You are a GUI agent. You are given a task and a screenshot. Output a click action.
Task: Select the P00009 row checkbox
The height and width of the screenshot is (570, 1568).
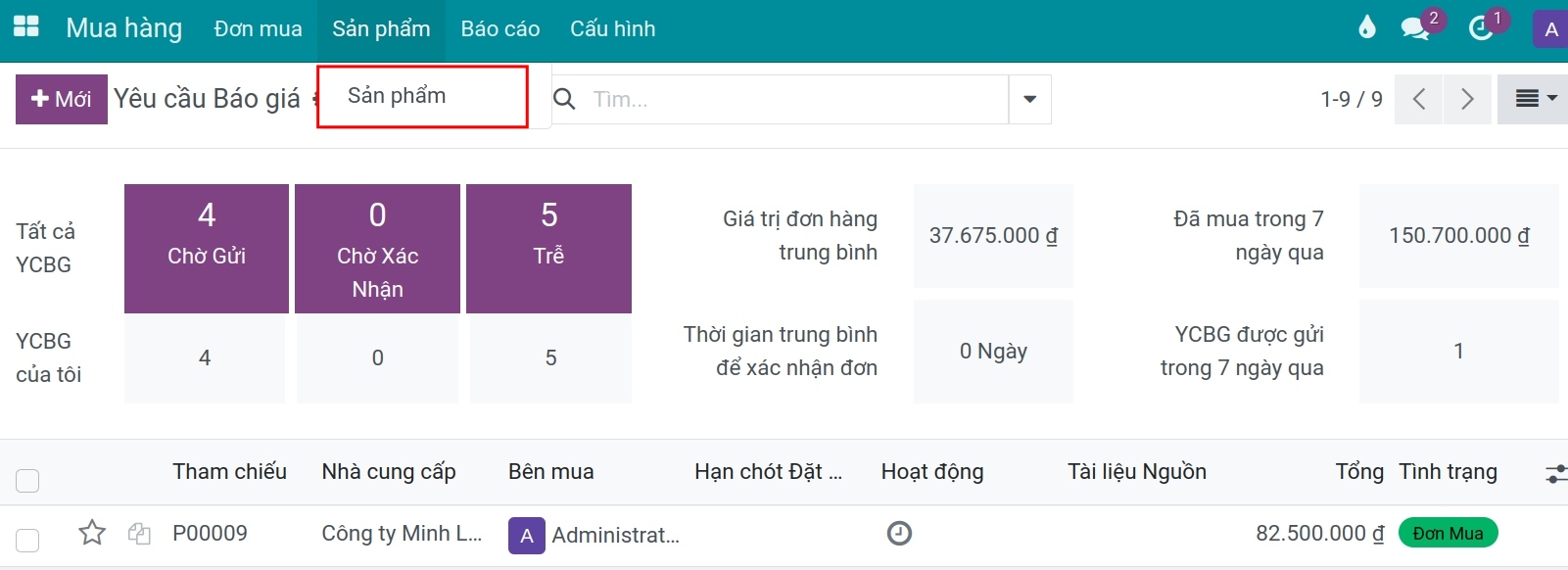tap(27, 540)
